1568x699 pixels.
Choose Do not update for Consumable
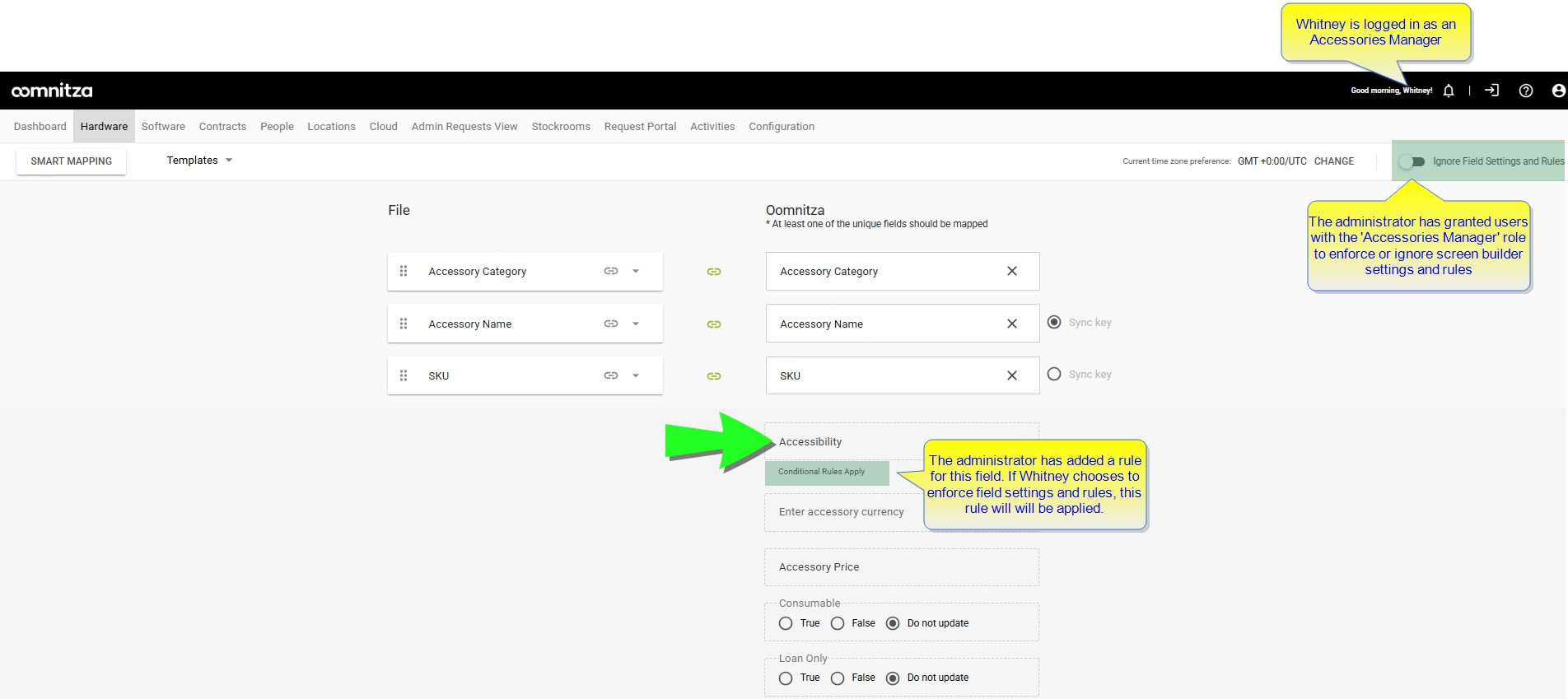[x=893, y=623]
